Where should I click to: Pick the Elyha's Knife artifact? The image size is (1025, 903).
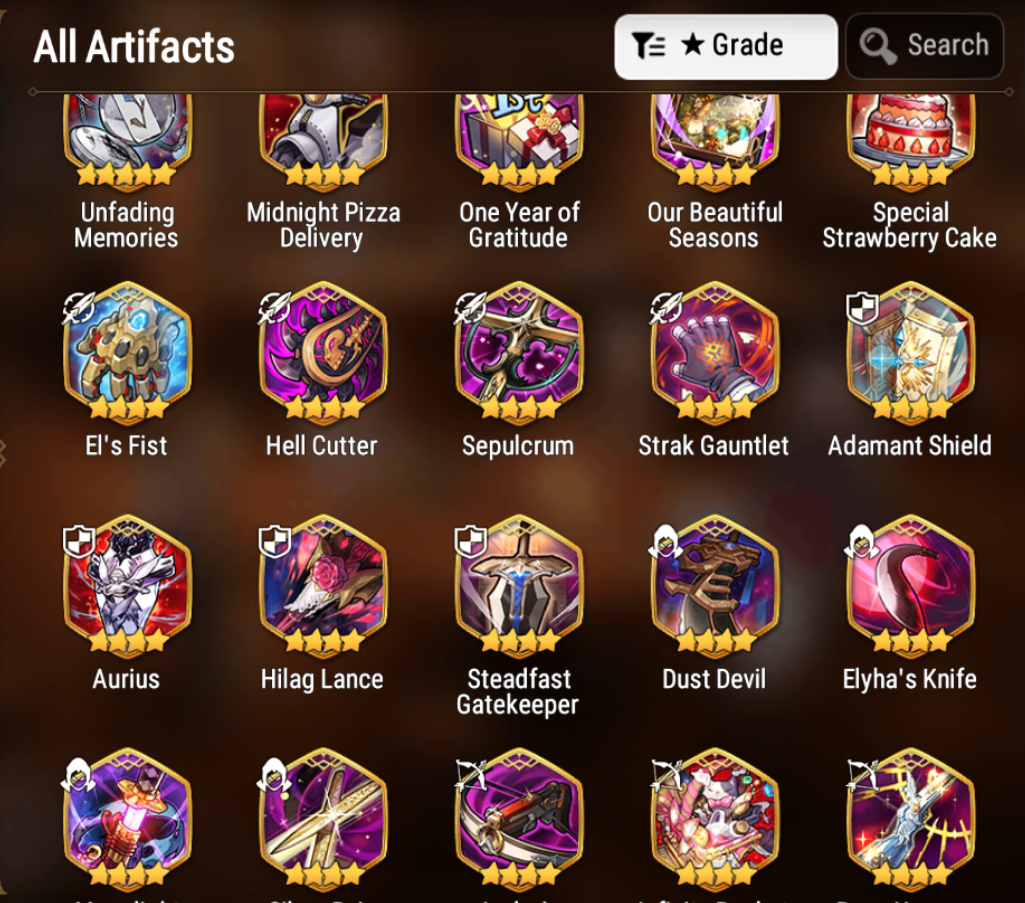click(x=911, y=585)
